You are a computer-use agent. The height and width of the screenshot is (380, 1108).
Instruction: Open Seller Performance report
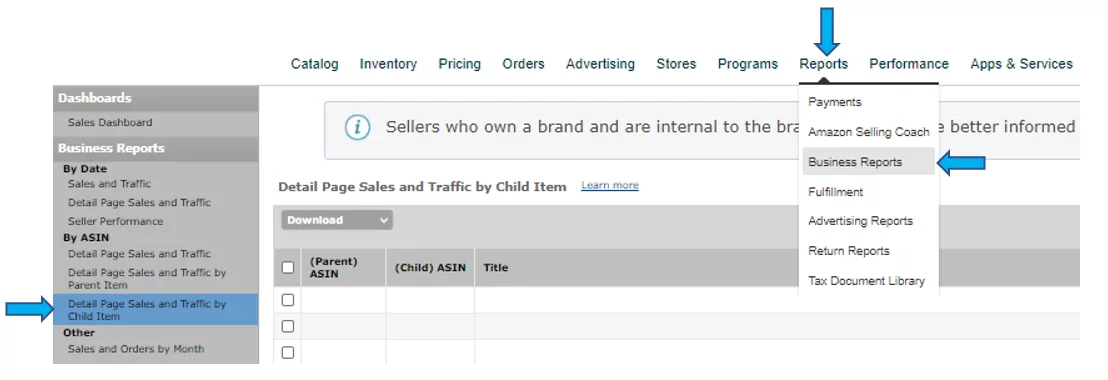[115, 221]
